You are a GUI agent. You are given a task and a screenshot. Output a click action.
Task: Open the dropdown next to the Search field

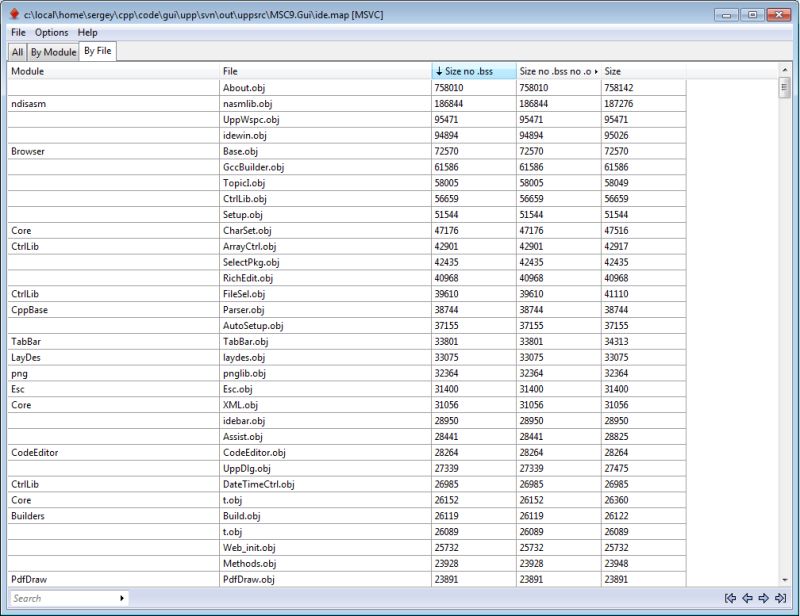point(122,598)
